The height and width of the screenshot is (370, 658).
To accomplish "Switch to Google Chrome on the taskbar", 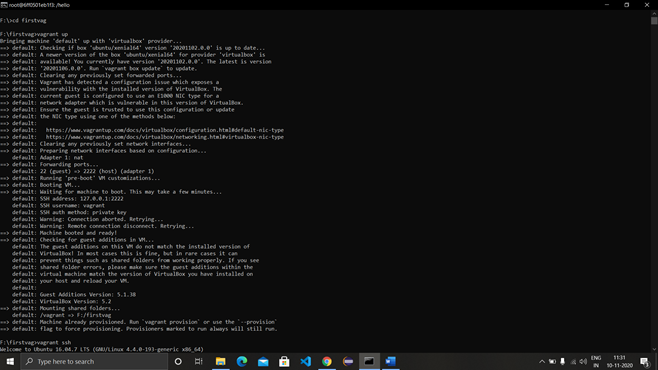I will click(x=326, y=361).
